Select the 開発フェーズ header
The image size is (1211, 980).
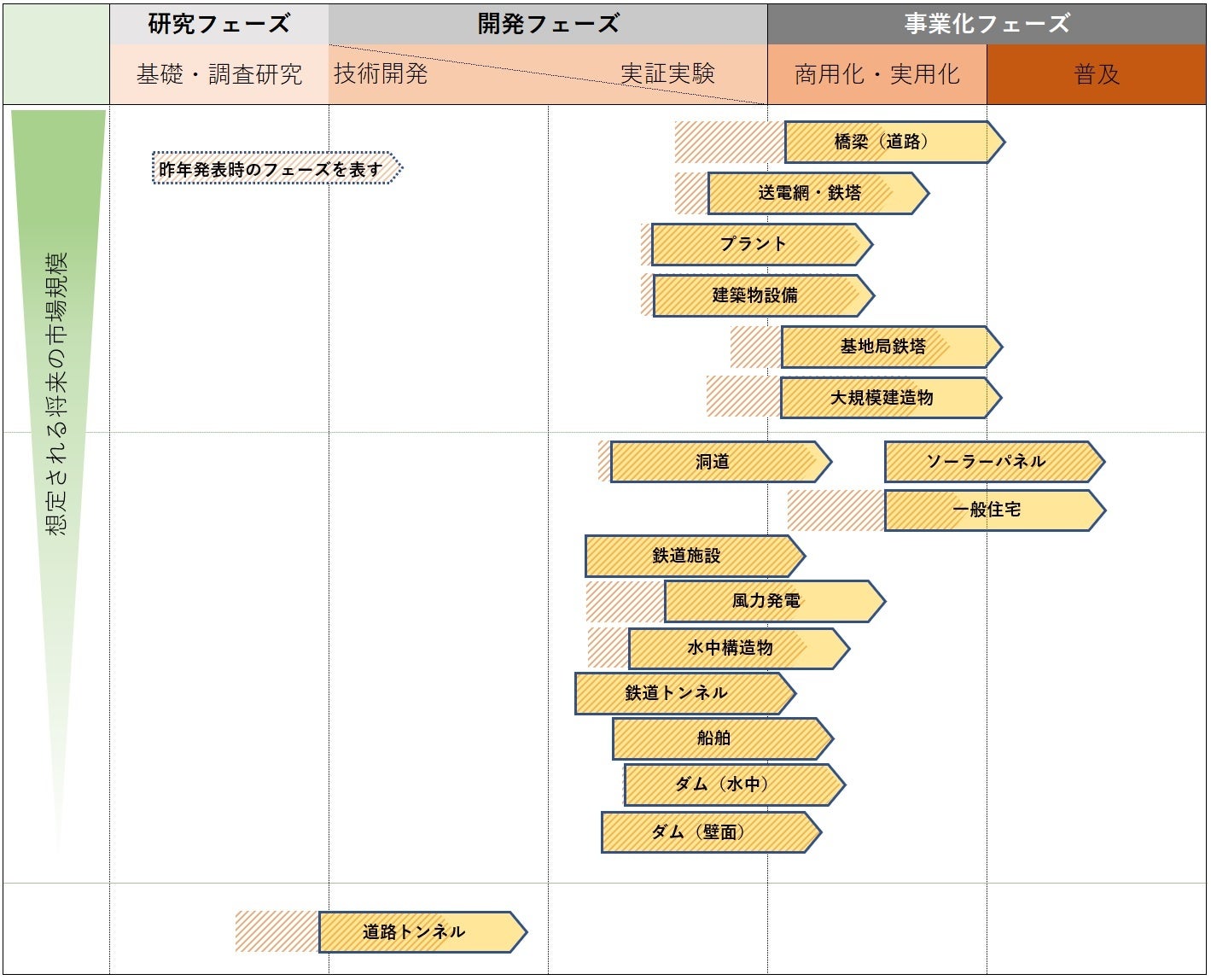[548, 24]
